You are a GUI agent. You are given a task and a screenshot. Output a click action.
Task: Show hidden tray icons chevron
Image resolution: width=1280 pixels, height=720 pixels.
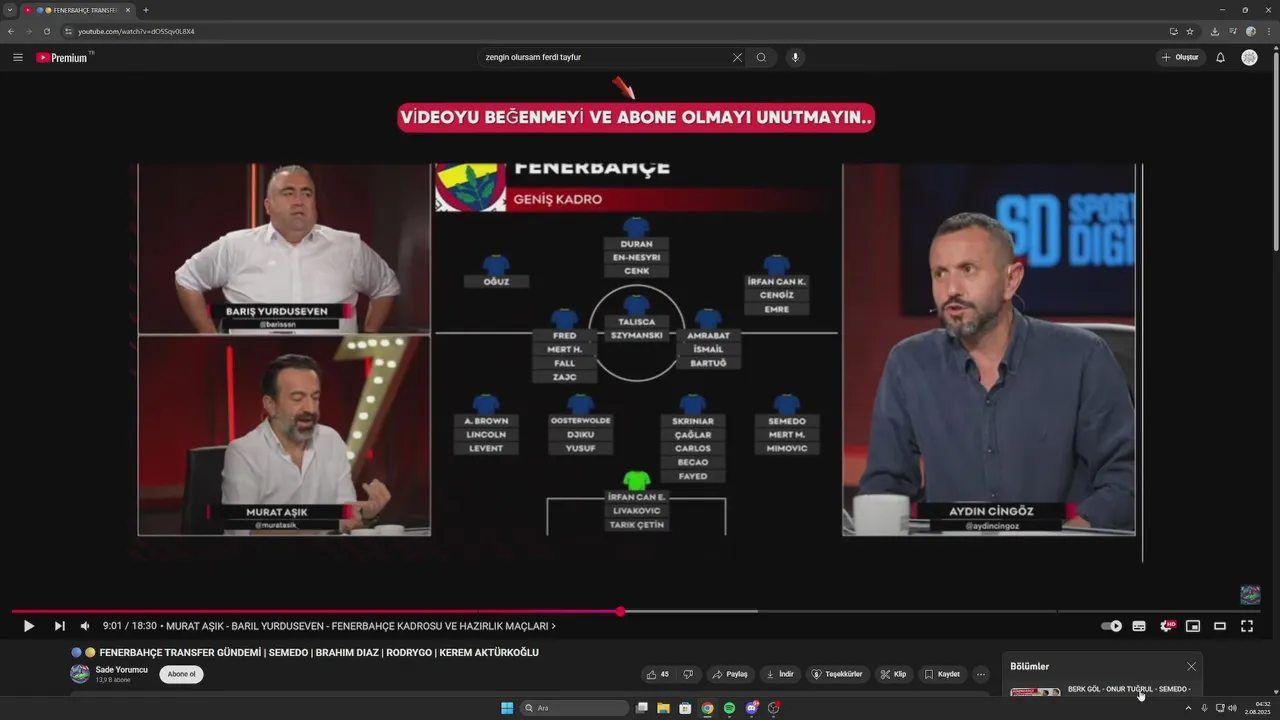[x=1188, y=708]
